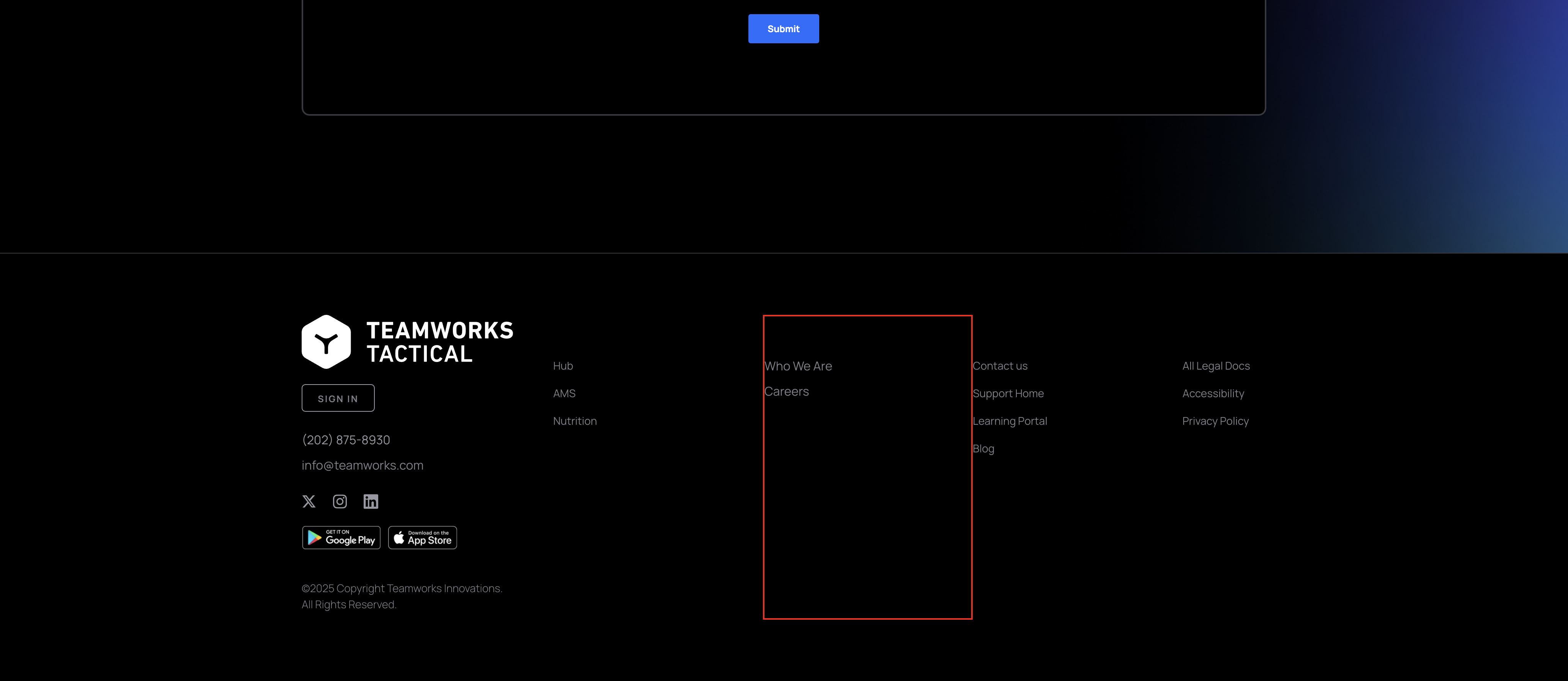This screenshot has width=1568, height=681.
Task: Go to the Learning Portal link
Action: [x=1010, y=421]
